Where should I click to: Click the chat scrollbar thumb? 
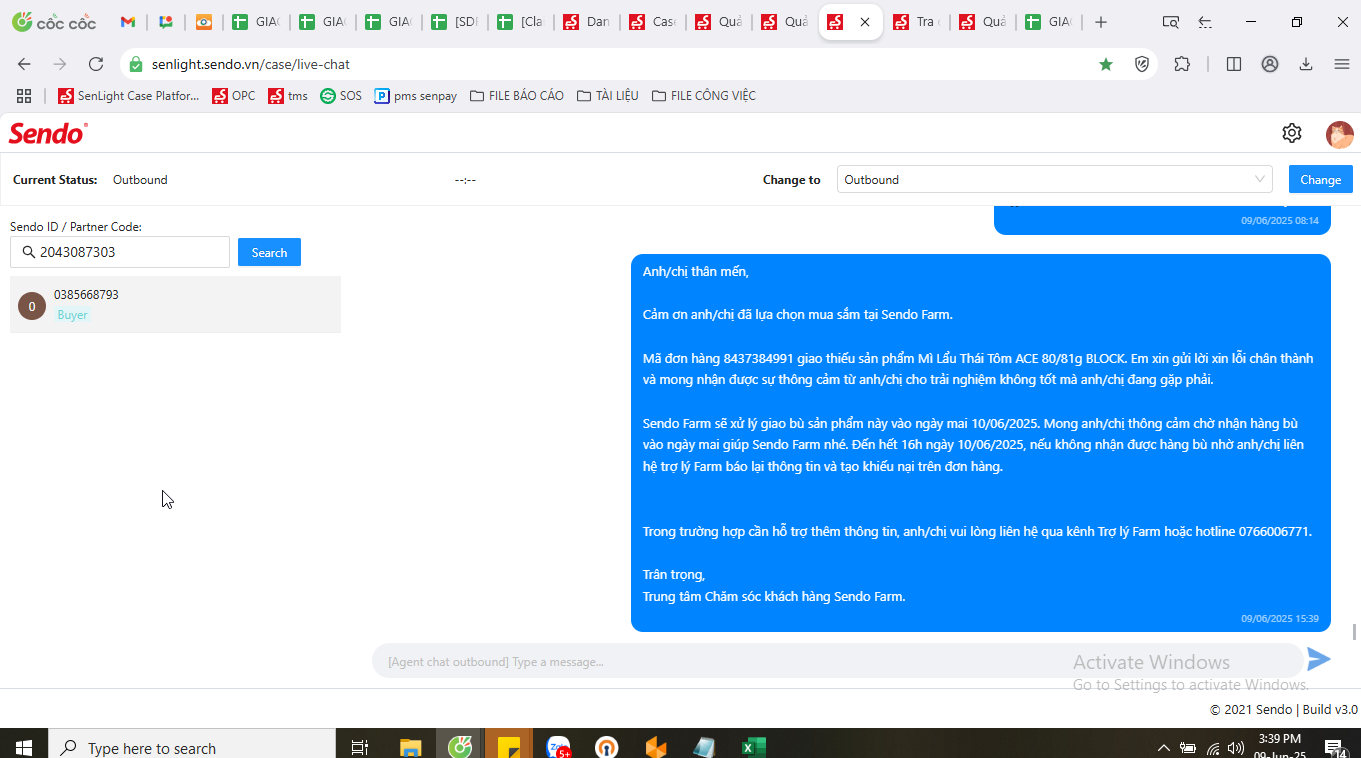(1355, 632)
